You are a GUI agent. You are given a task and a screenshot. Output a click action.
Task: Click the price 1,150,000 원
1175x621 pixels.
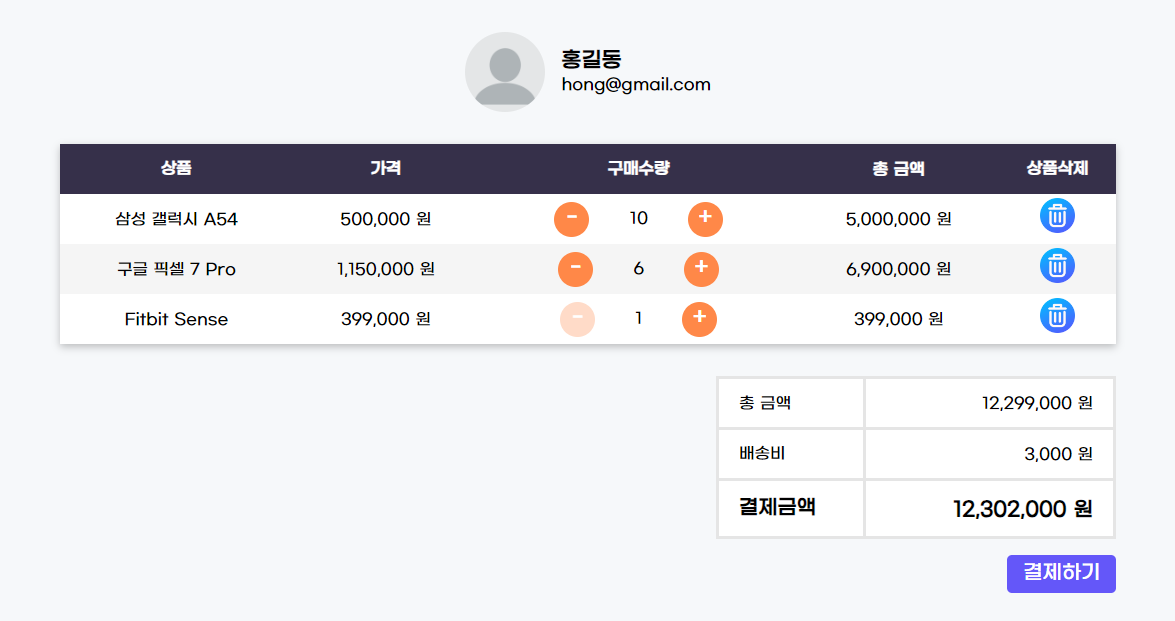(x=386, y=269)
